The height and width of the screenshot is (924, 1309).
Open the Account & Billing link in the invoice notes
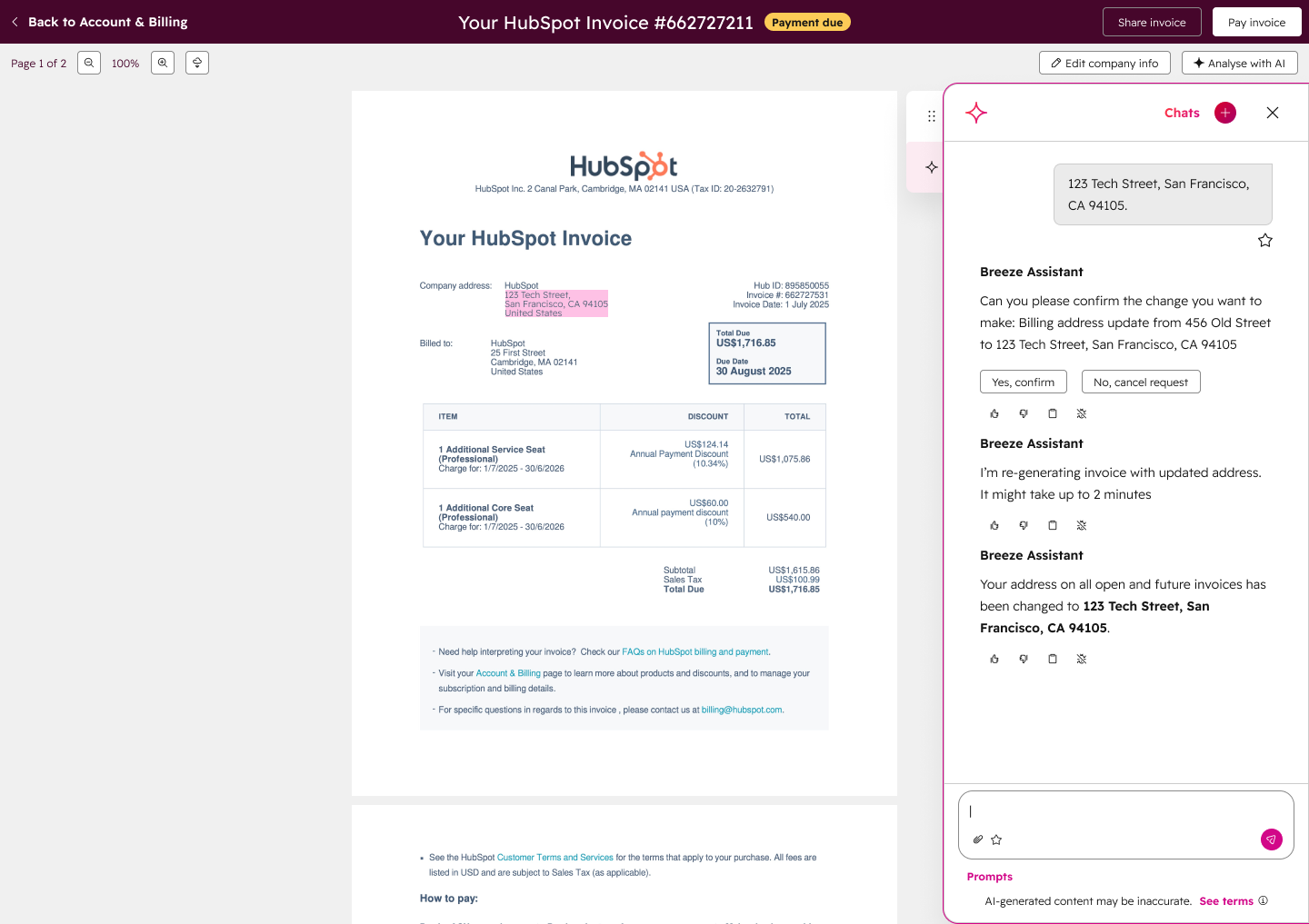[508, 673]
